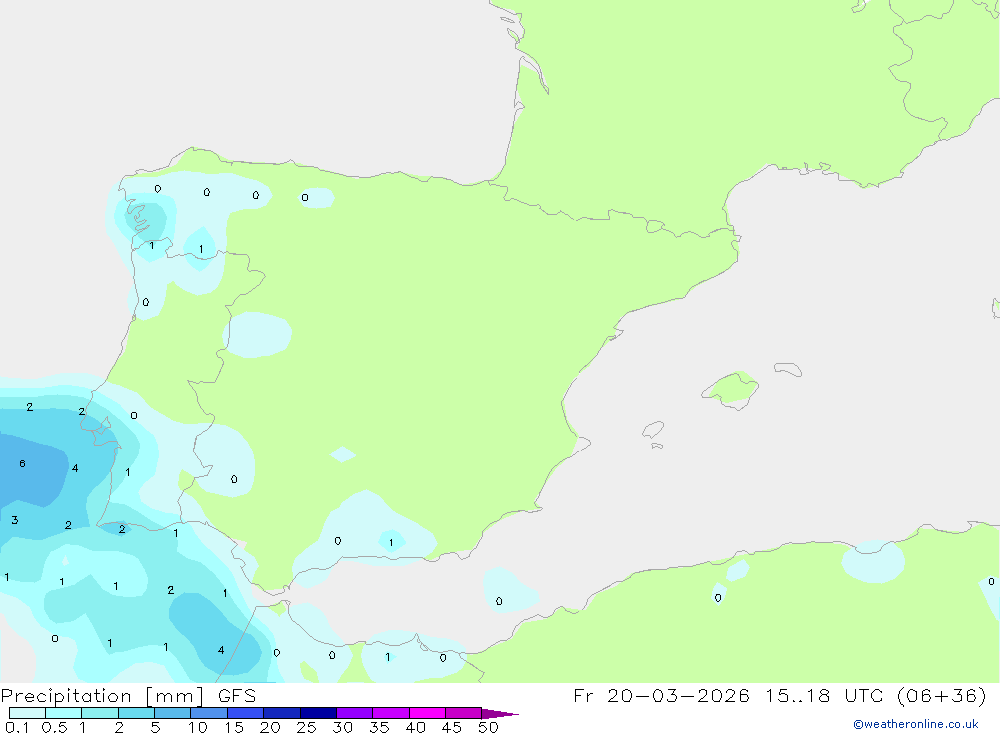This screenshot has height=733, width=1000.
Task: Open the weatheronline.co.uk copyright link
Action: coord(916,724)
